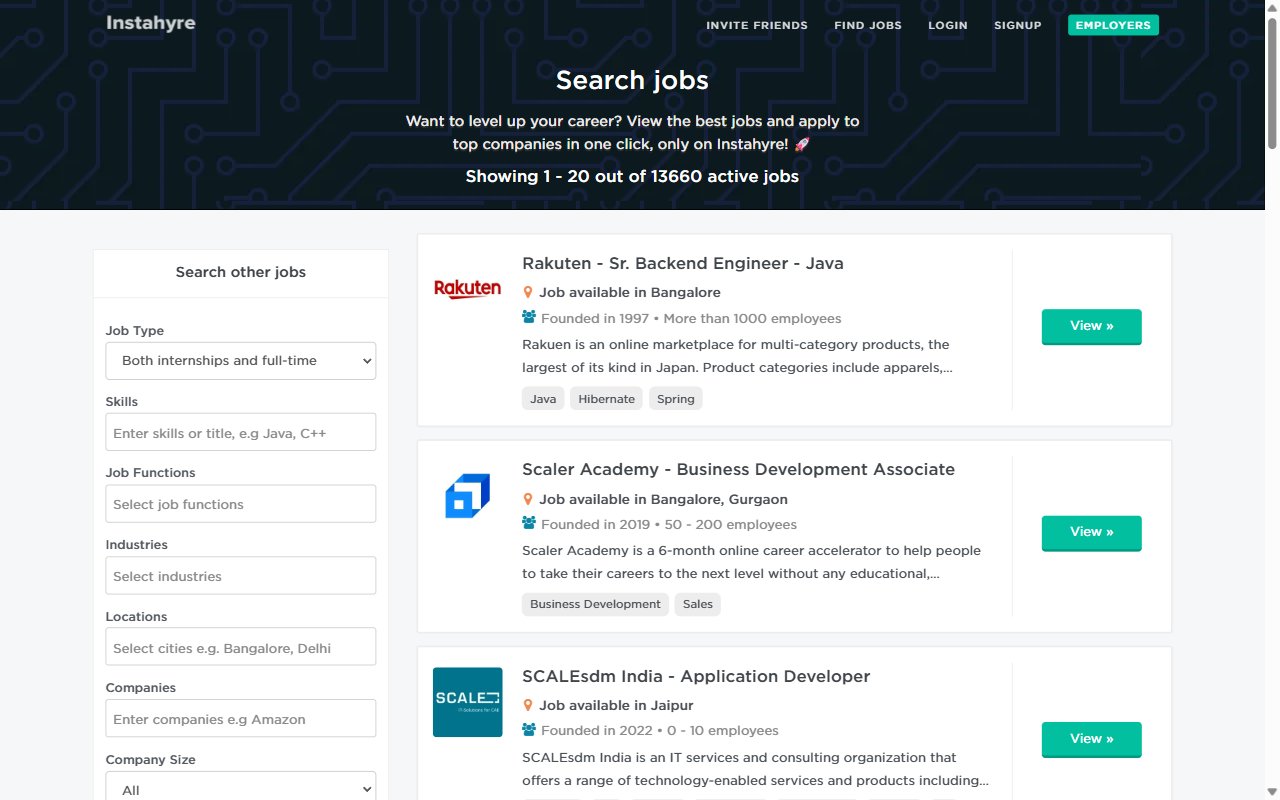The height and width of the screenshot is (800, 1280).
Task: View the Rakuten Sr. Backend Engineer job
Action: pos(1092,326)
